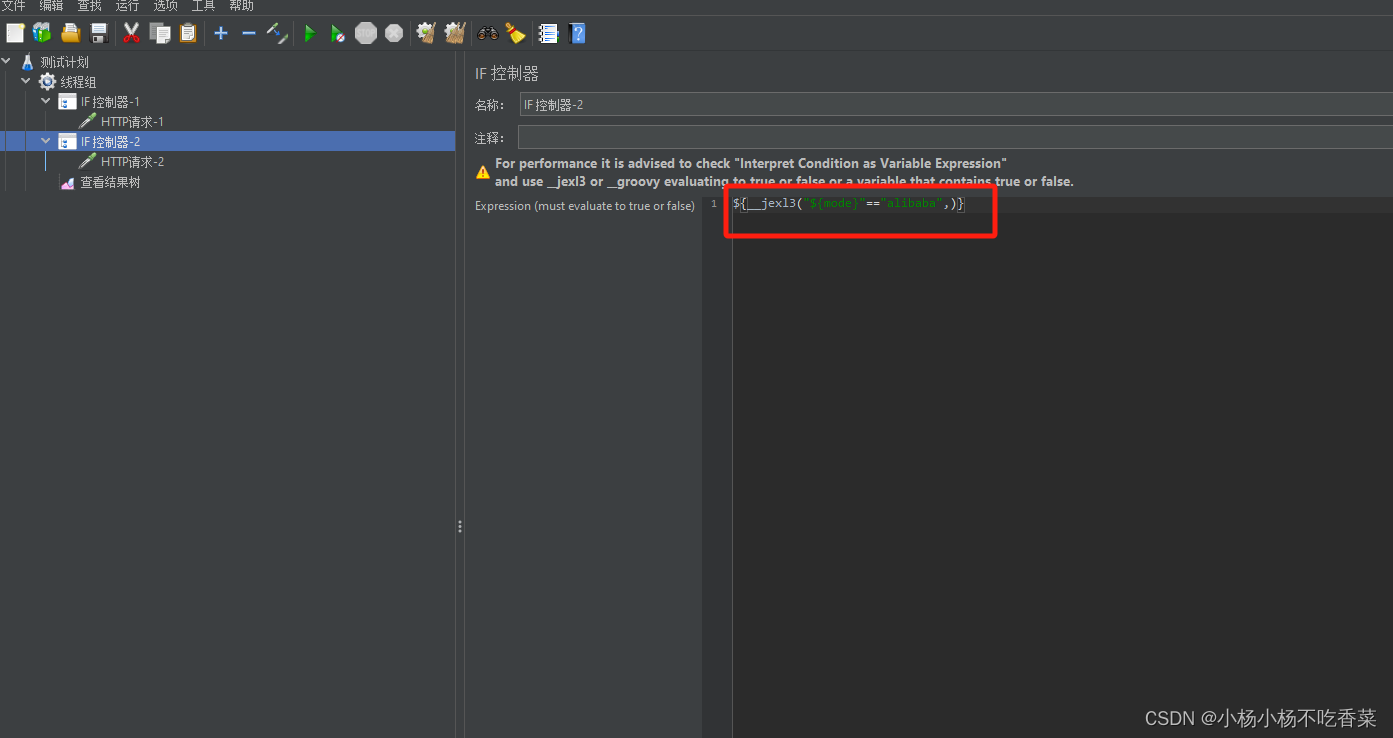
Task: Open the 编辑 menu
Action: coord(51,6)
